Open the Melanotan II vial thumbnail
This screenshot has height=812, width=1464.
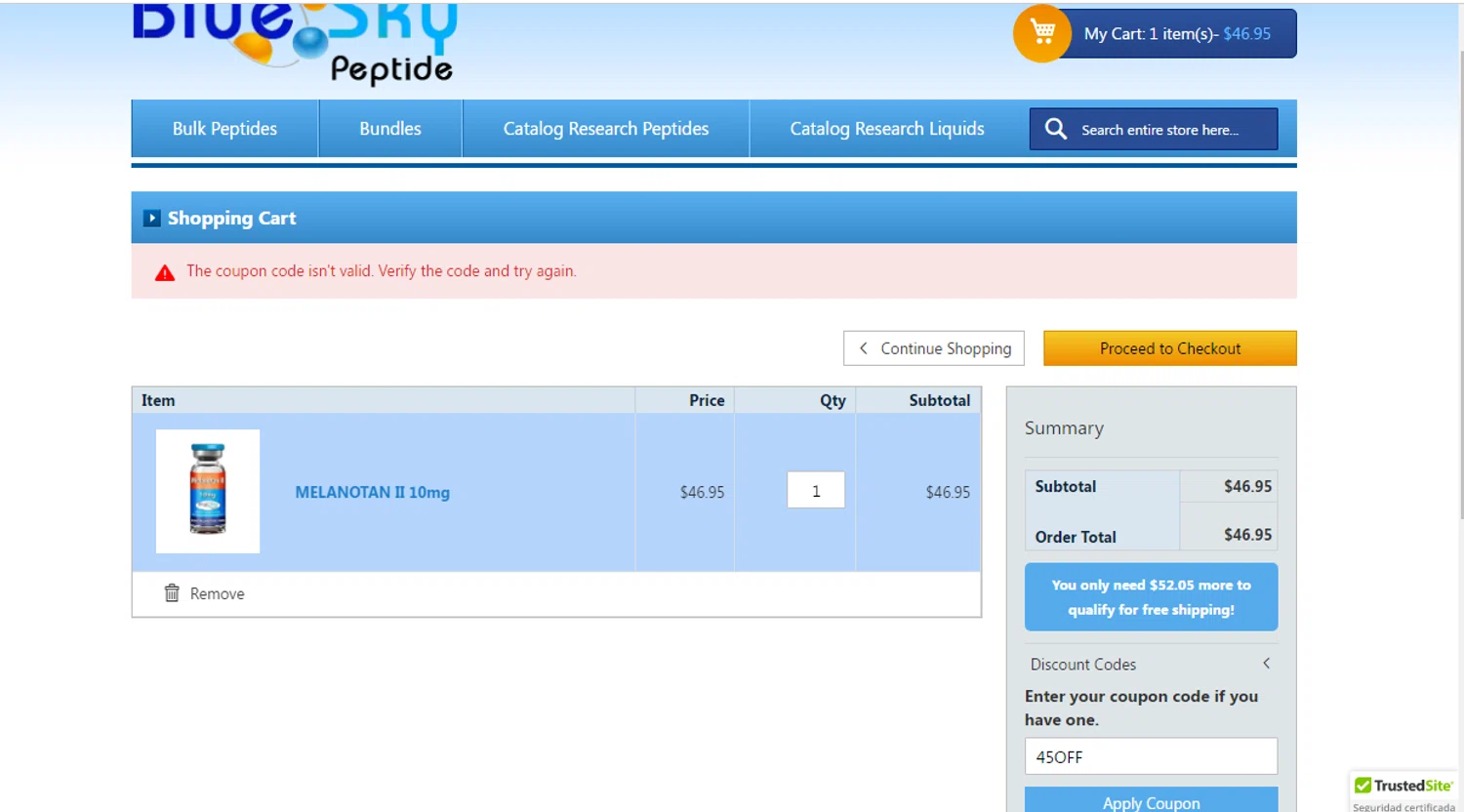208,491
